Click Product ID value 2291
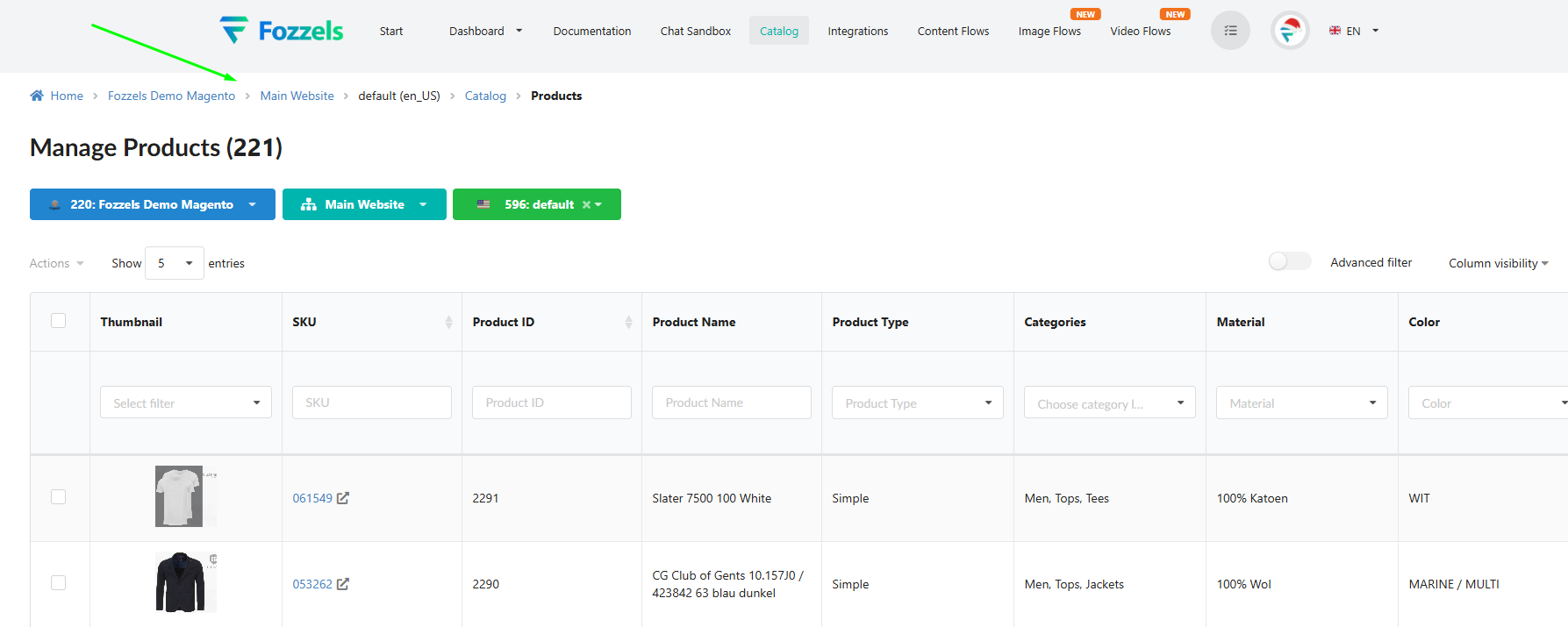This screenshot has width=1568, height=627. (485, 498)
